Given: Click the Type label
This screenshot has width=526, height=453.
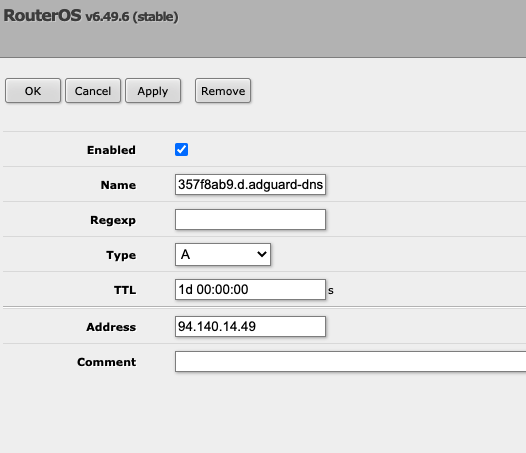Looking at the screenshot, I should pos(121,255).
